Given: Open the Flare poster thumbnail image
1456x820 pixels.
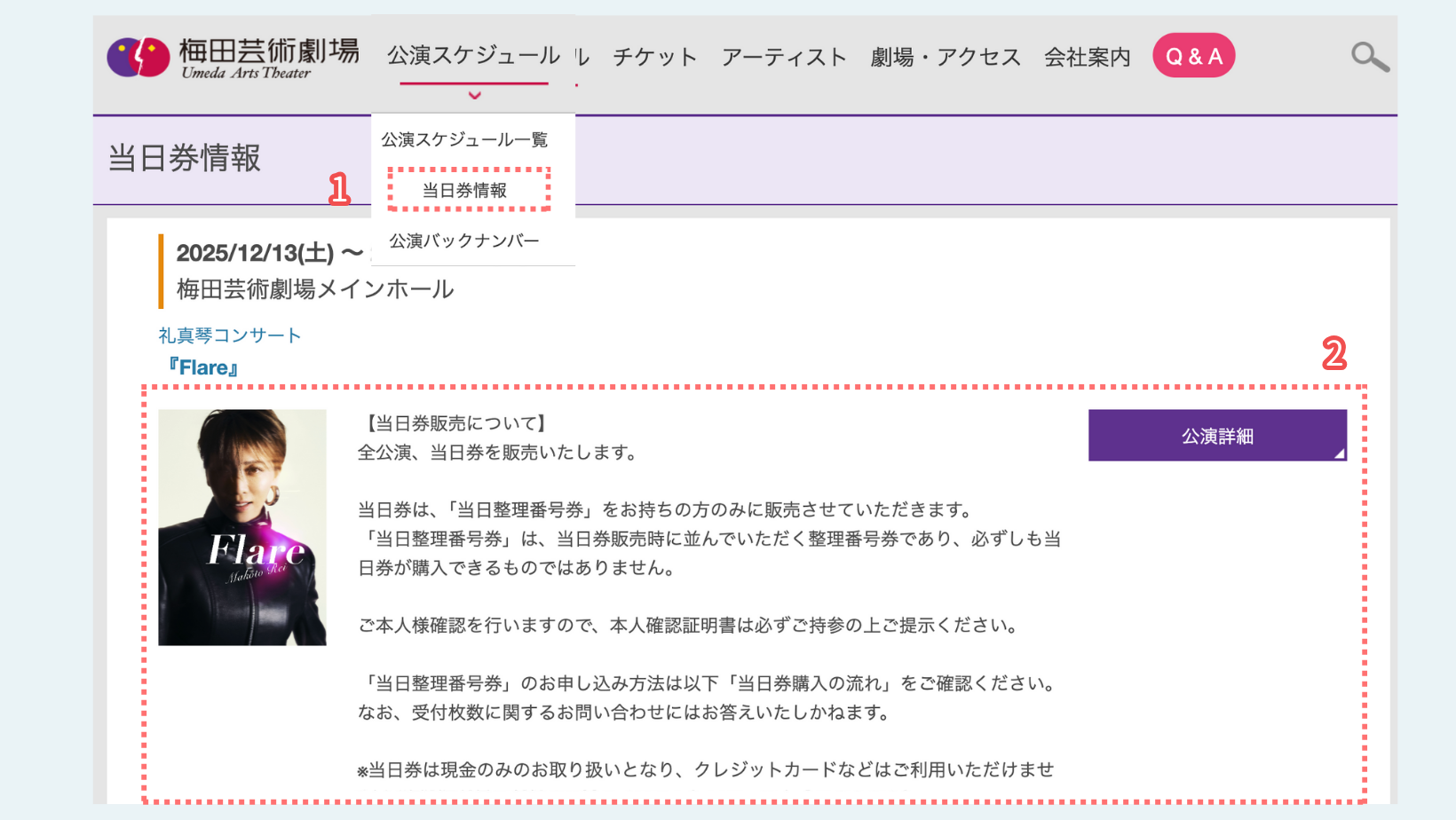Looking at the screenshot, I should [242, 527].
